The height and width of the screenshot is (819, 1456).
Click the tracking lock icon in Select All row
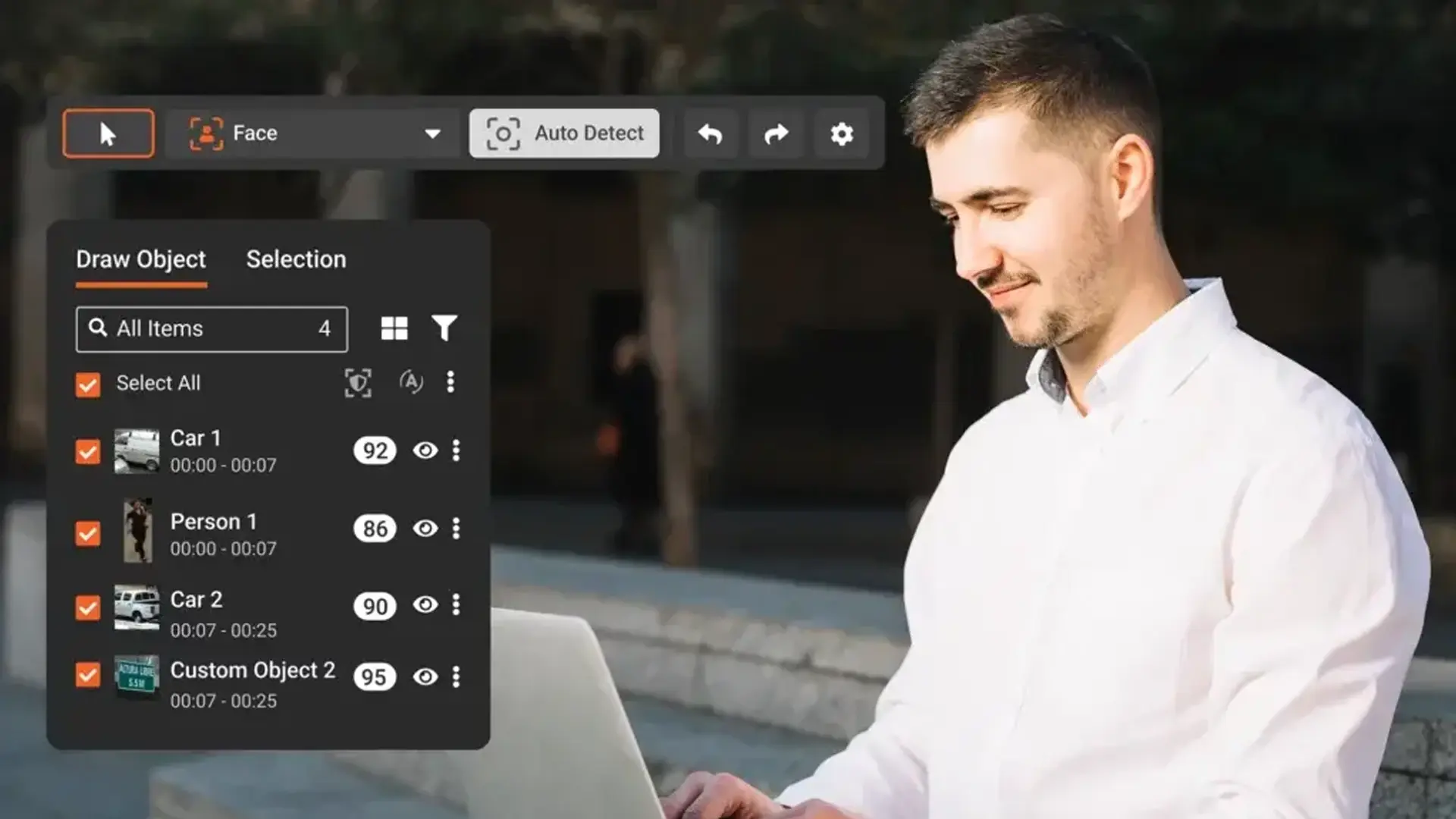click(357, 383)
